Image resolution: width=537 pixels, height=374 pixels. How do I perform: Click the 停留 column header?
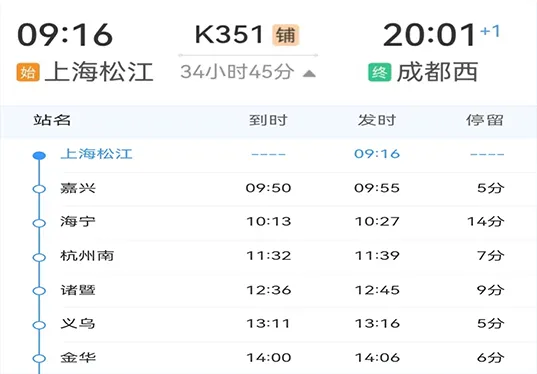485,120
